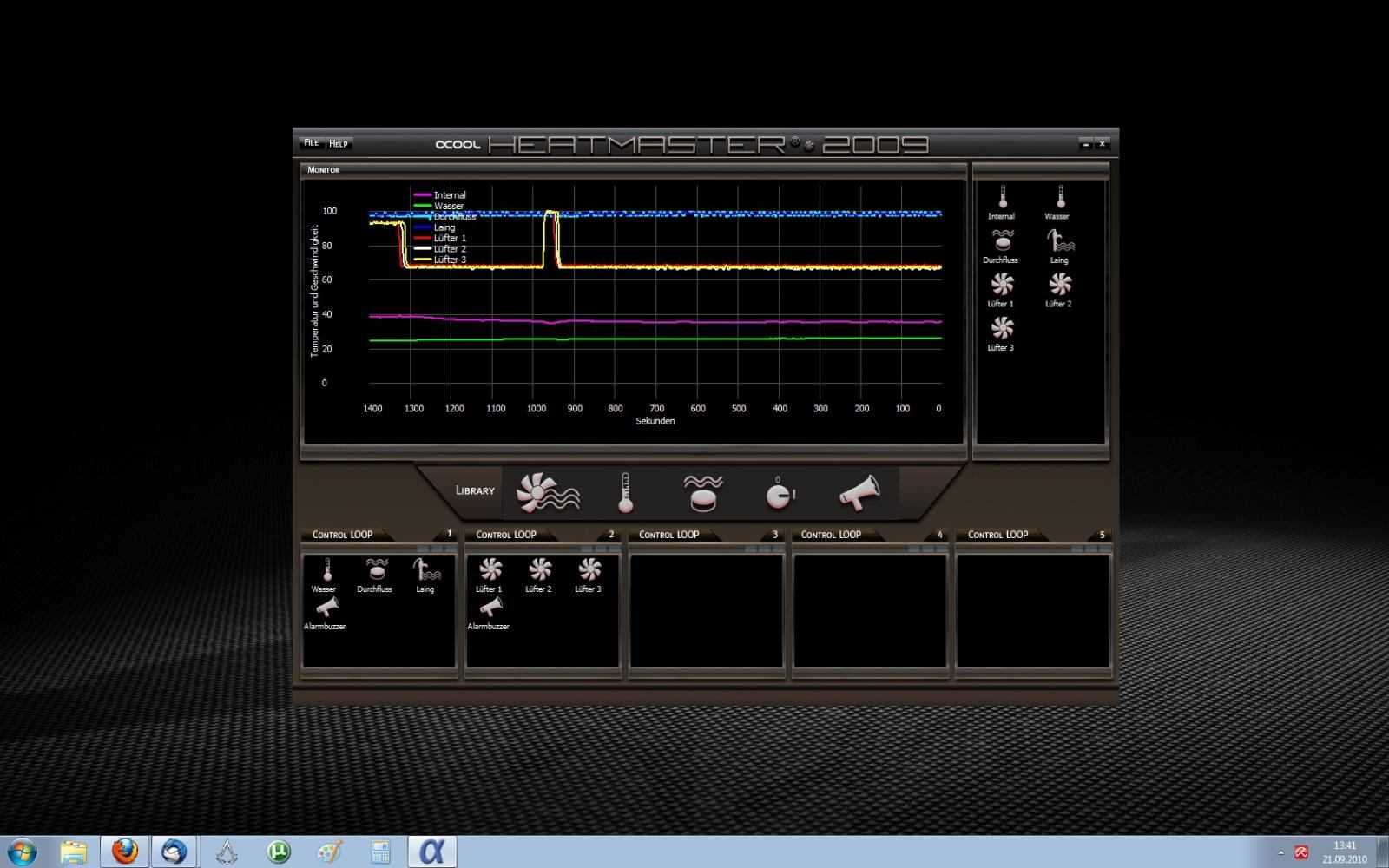Click inside the empty Control Loop 4 panel
The height and width of the screenshot is (868, 1389).
870,611
